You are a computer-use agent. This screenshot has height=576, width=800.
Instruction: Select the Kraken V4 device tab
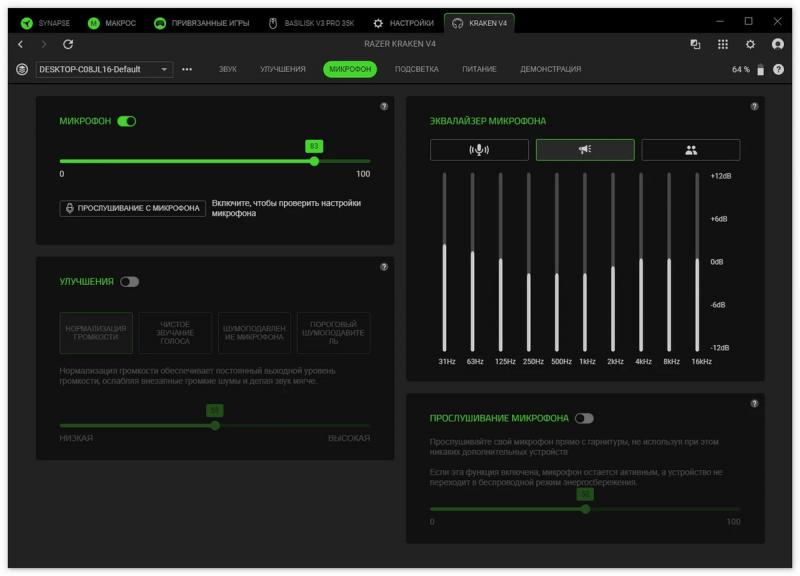coord(480,23)
